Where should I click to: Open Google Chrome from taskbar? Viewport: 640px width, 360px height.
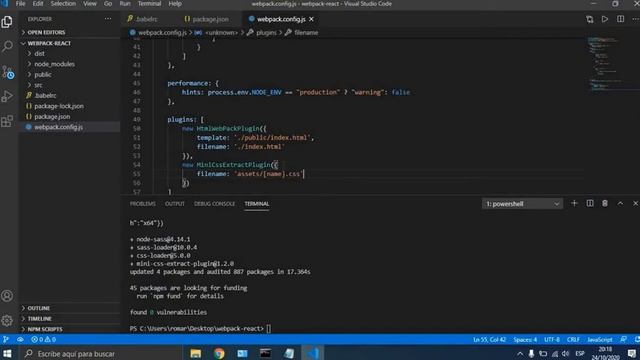[x=219, y=353]
